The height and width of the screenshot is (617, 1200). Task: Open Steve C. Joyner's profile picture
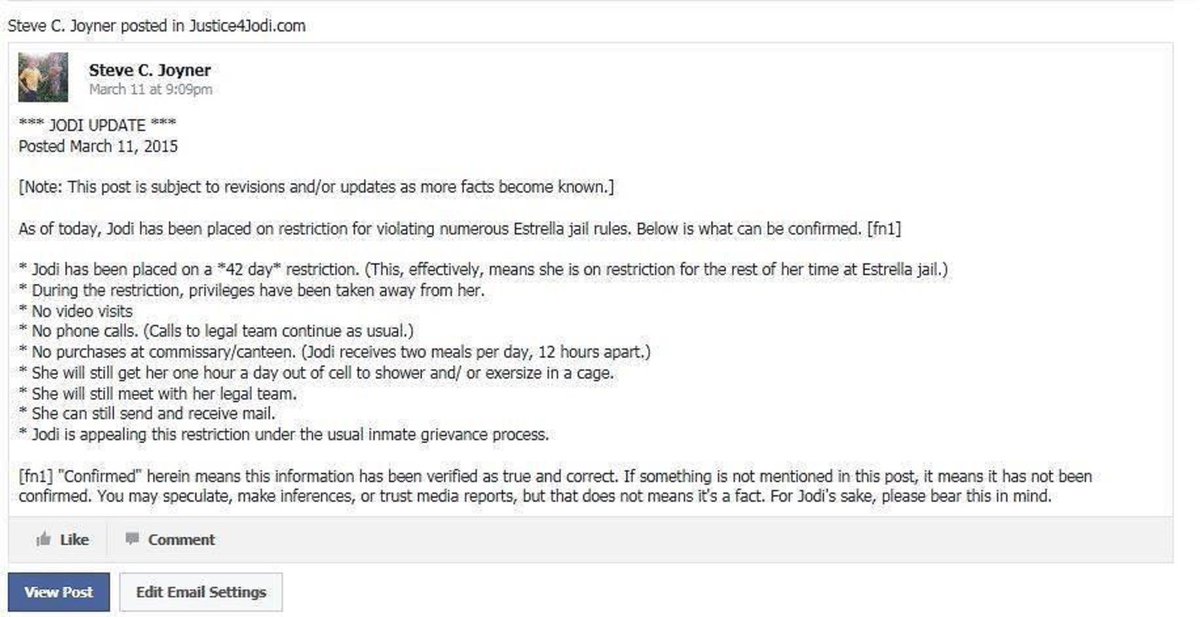click(43, 77)
